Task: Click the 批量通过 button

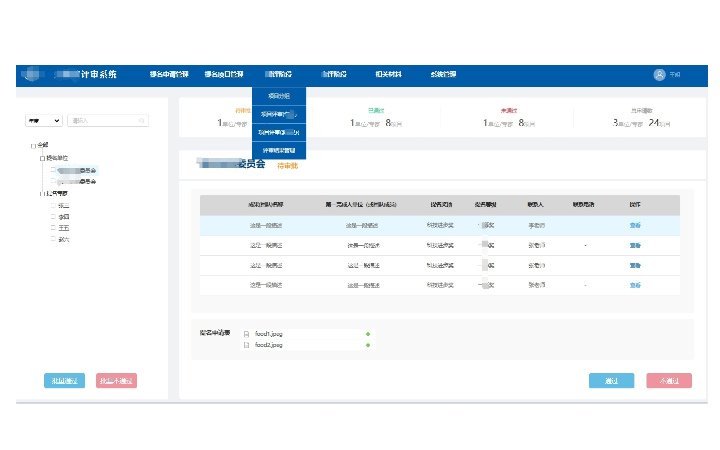Action: tap(64, 381)
